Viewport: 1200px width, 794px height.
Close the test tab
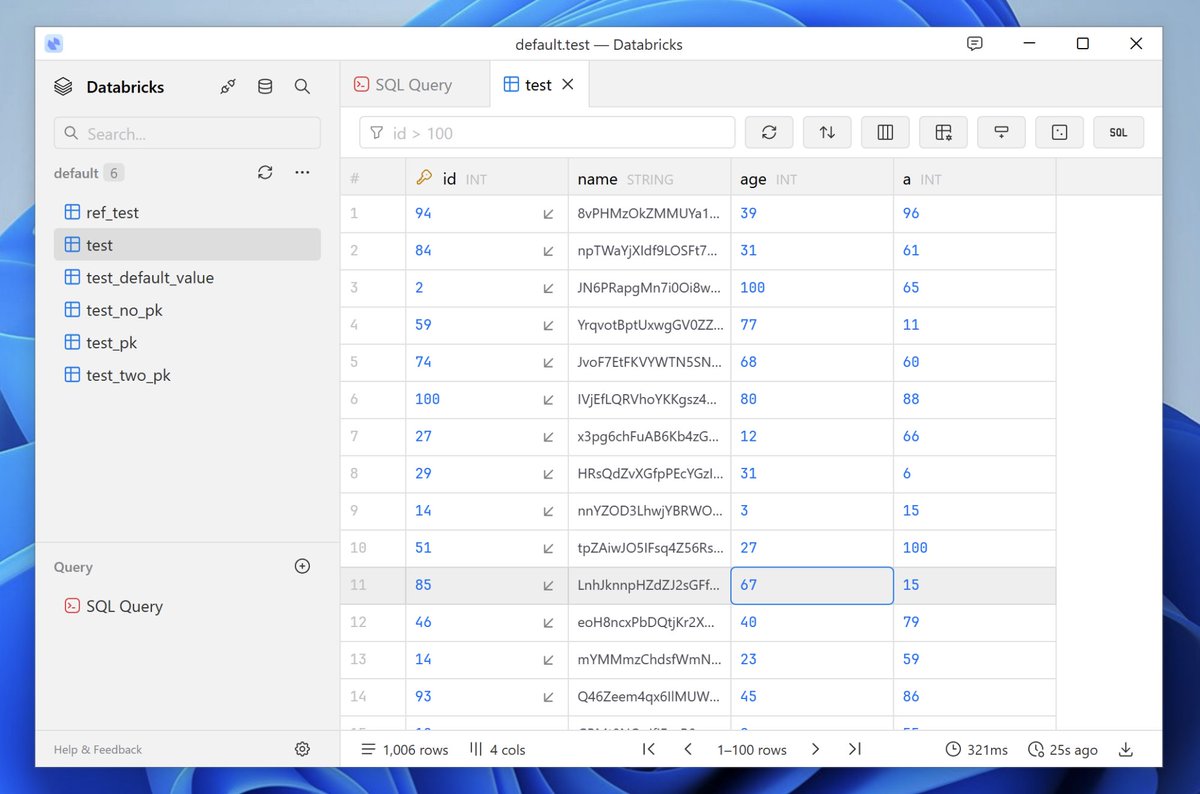coord(568,85)
